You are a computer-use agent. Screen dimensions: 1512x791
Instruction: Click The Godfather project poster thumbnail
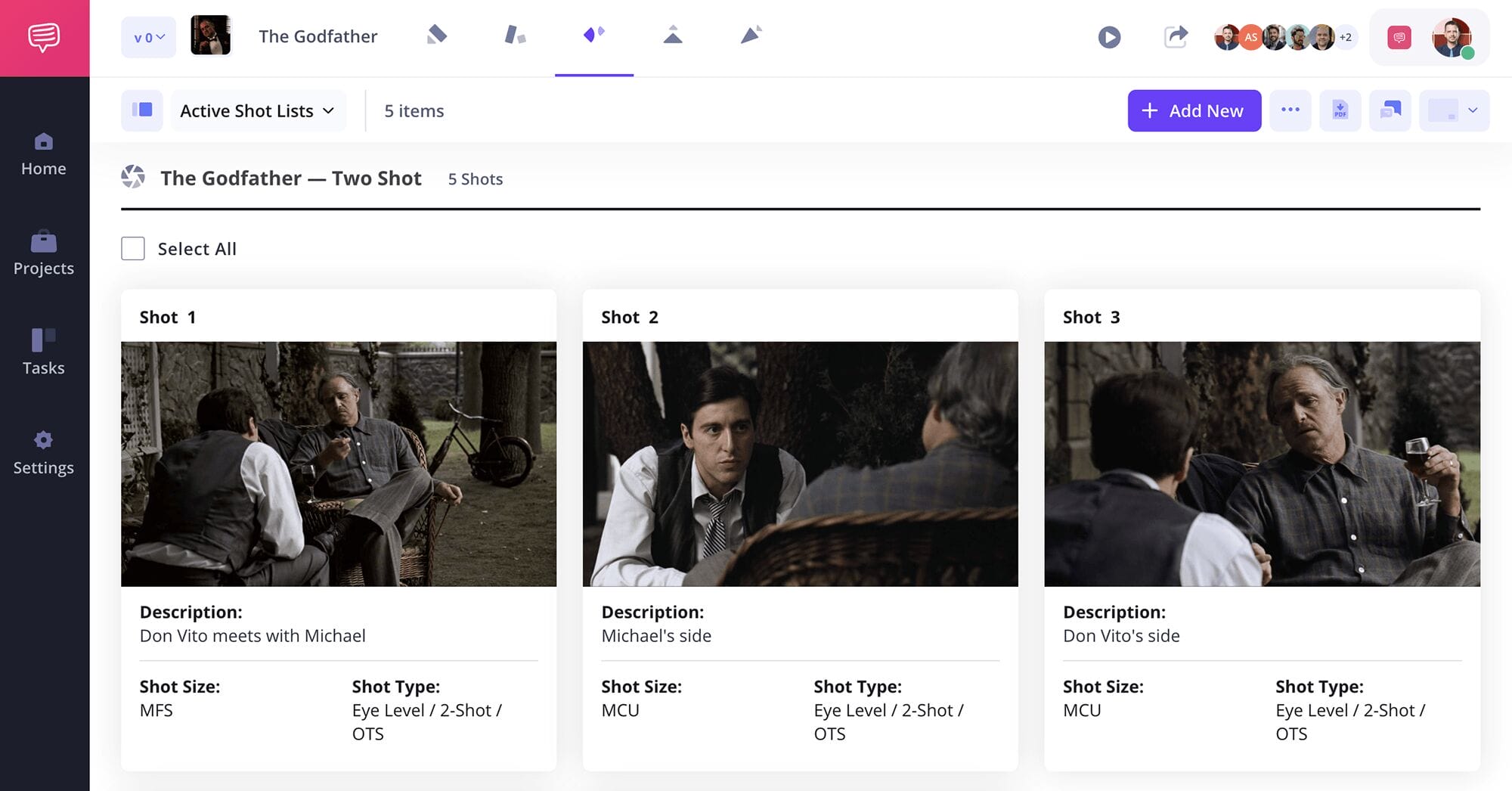pyautogui.click(x=210, y=36)
